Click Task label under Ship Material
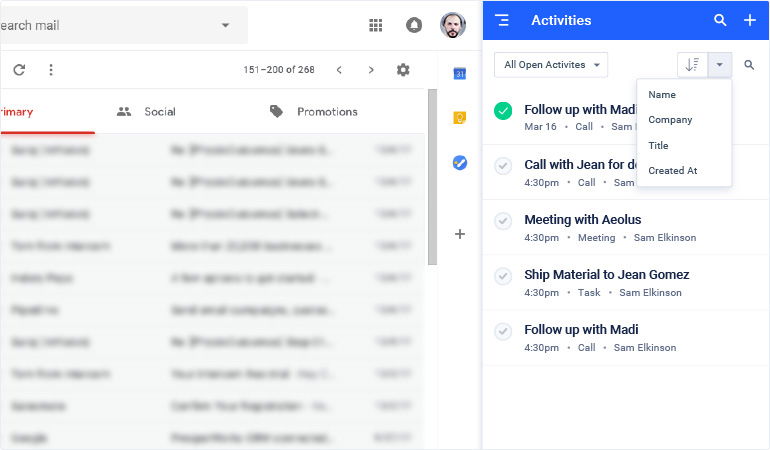770x450 pixels. pyautogui.click(x=589, y=293)
